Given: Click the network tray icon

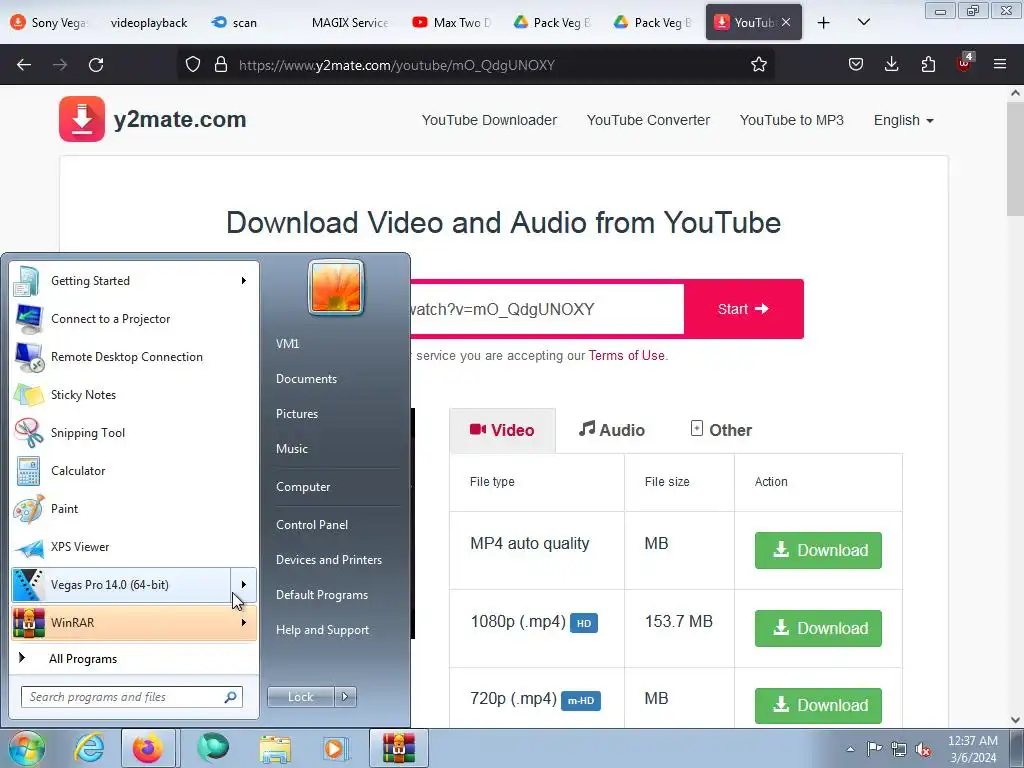Looking at the screenshot, I should (899, 749).
